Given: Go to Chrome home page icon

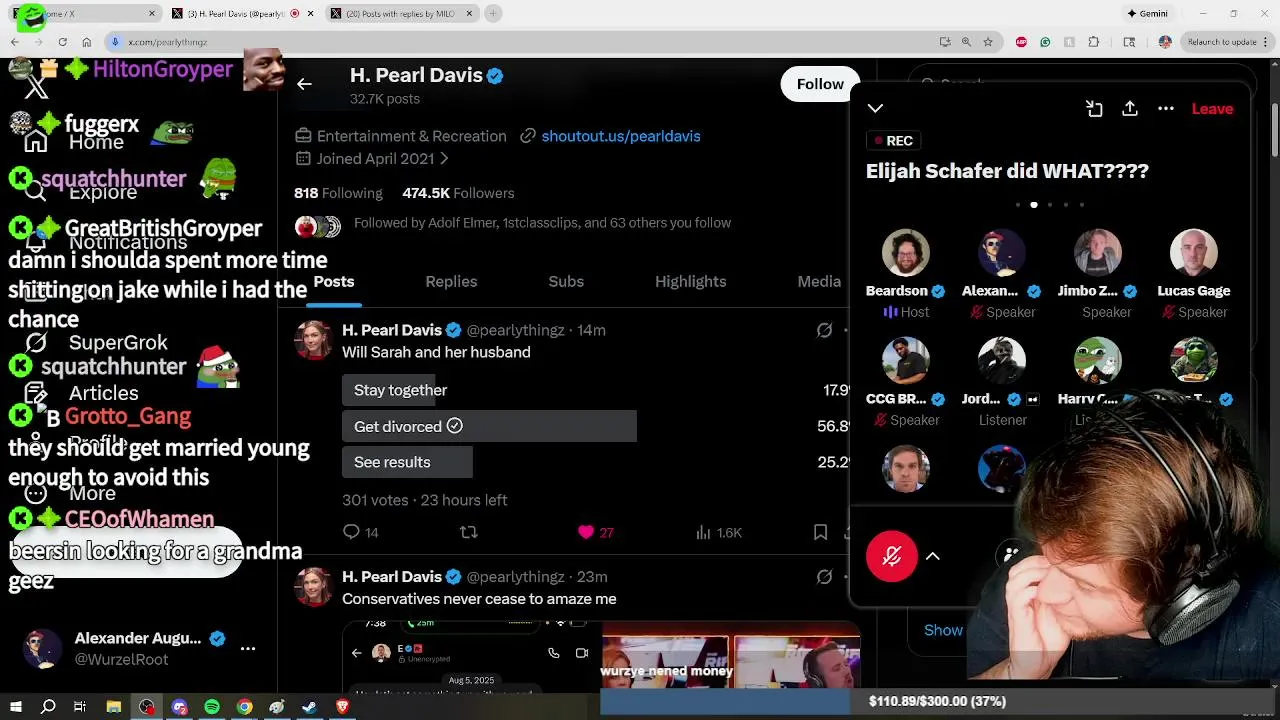Looking at the screenshot, I should tap(87, 42).
